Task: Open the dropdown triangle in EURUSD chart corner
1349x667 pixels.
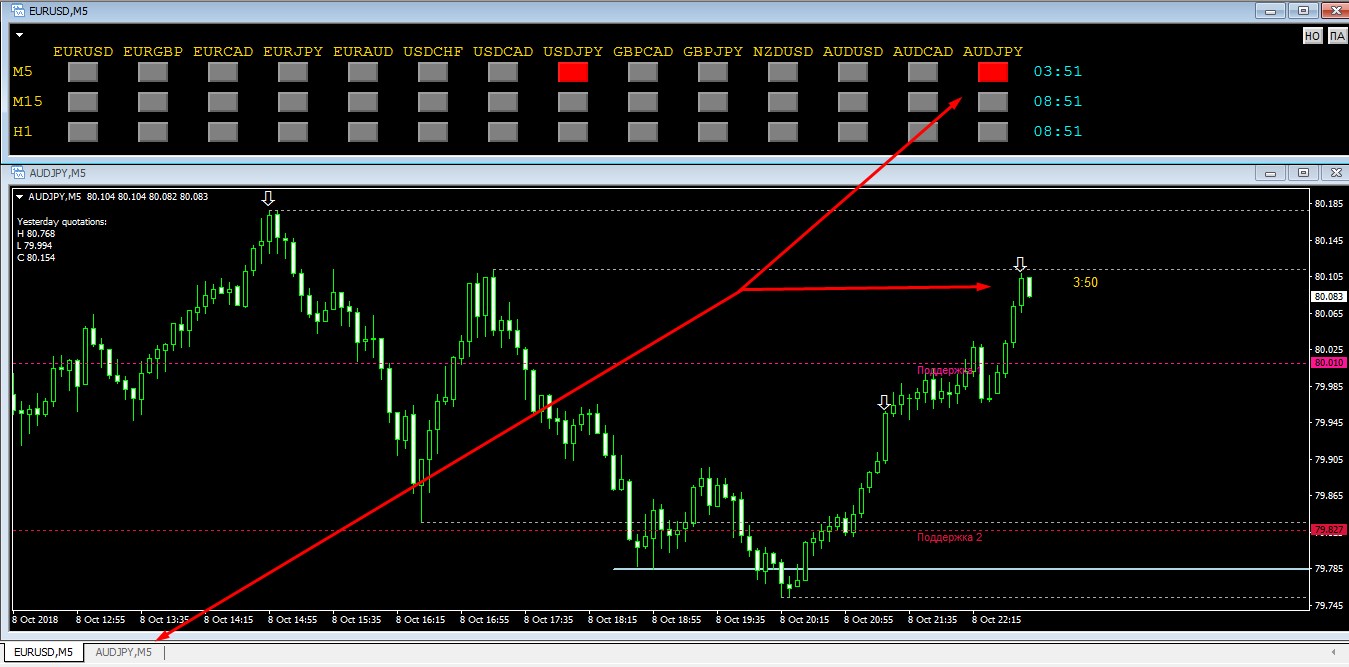Action: [x=19, y=35]
